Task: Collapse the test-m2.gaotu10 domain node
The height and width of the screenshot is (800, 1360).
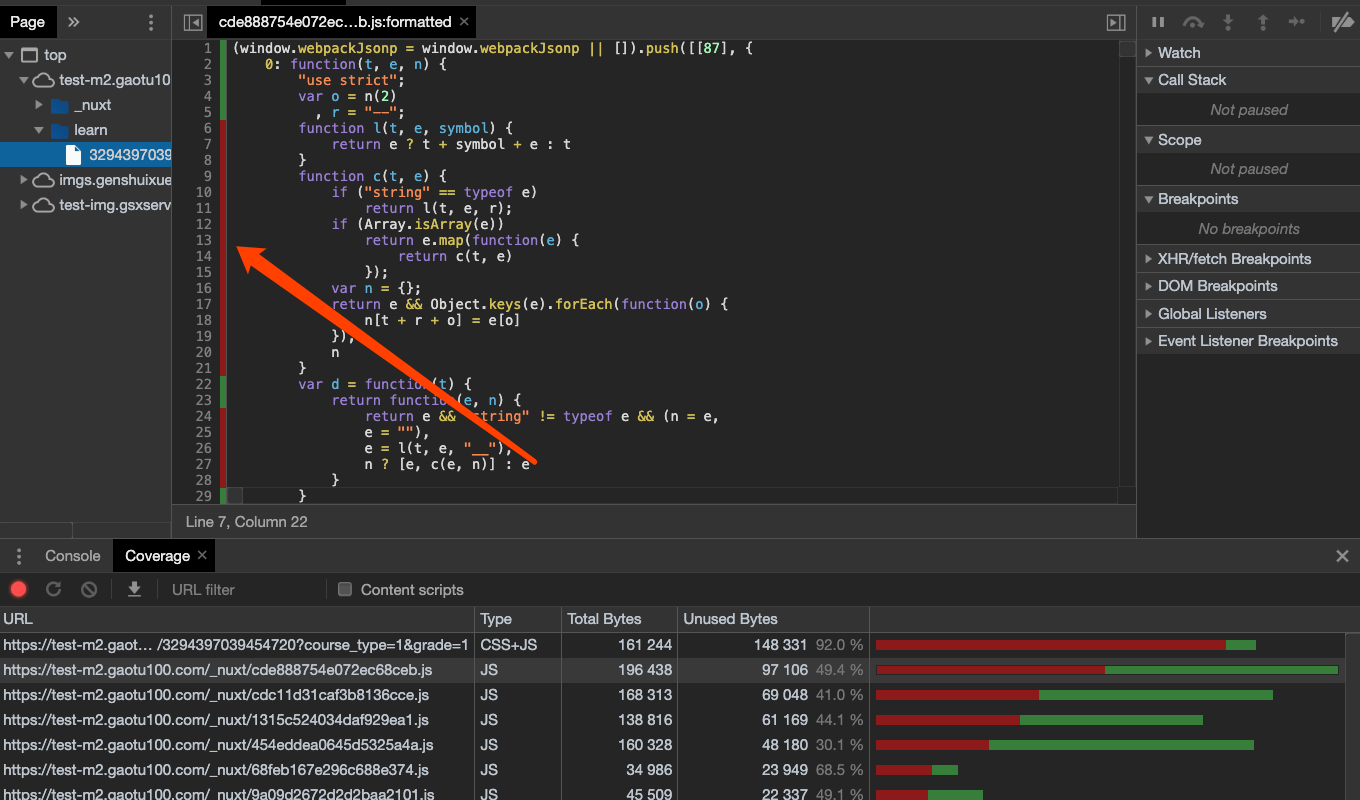Action: pyautogui.click(x=24, y=80)
